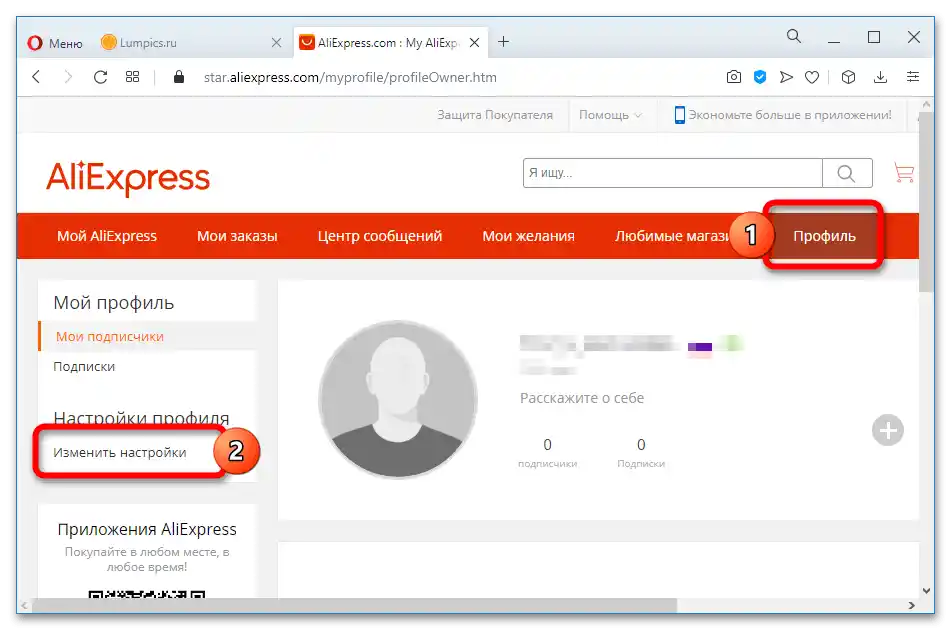Reload the current page
Viewport: 951px width, 630px height.
(101, 77)
